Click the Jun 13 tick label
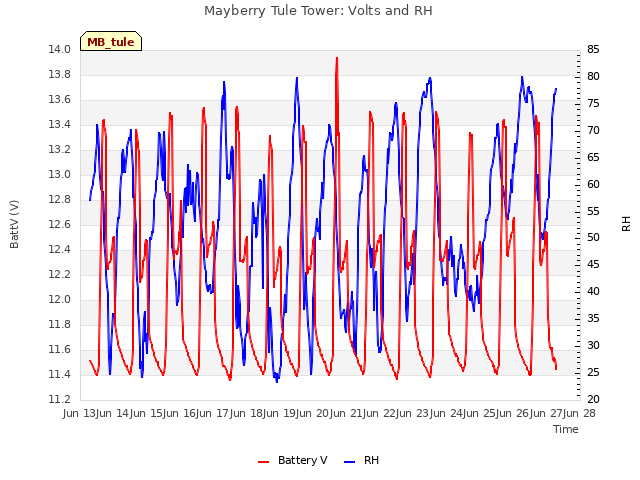 [80, 413]
